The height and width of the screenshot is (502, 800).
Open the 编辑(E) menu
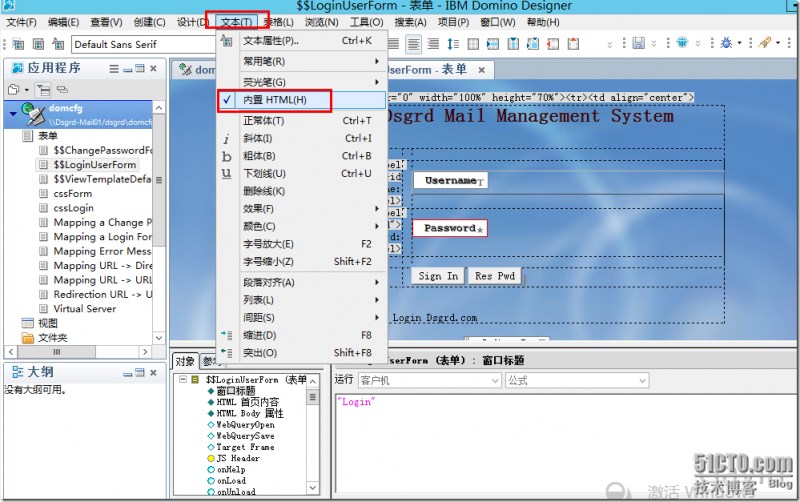click(63, 22)
